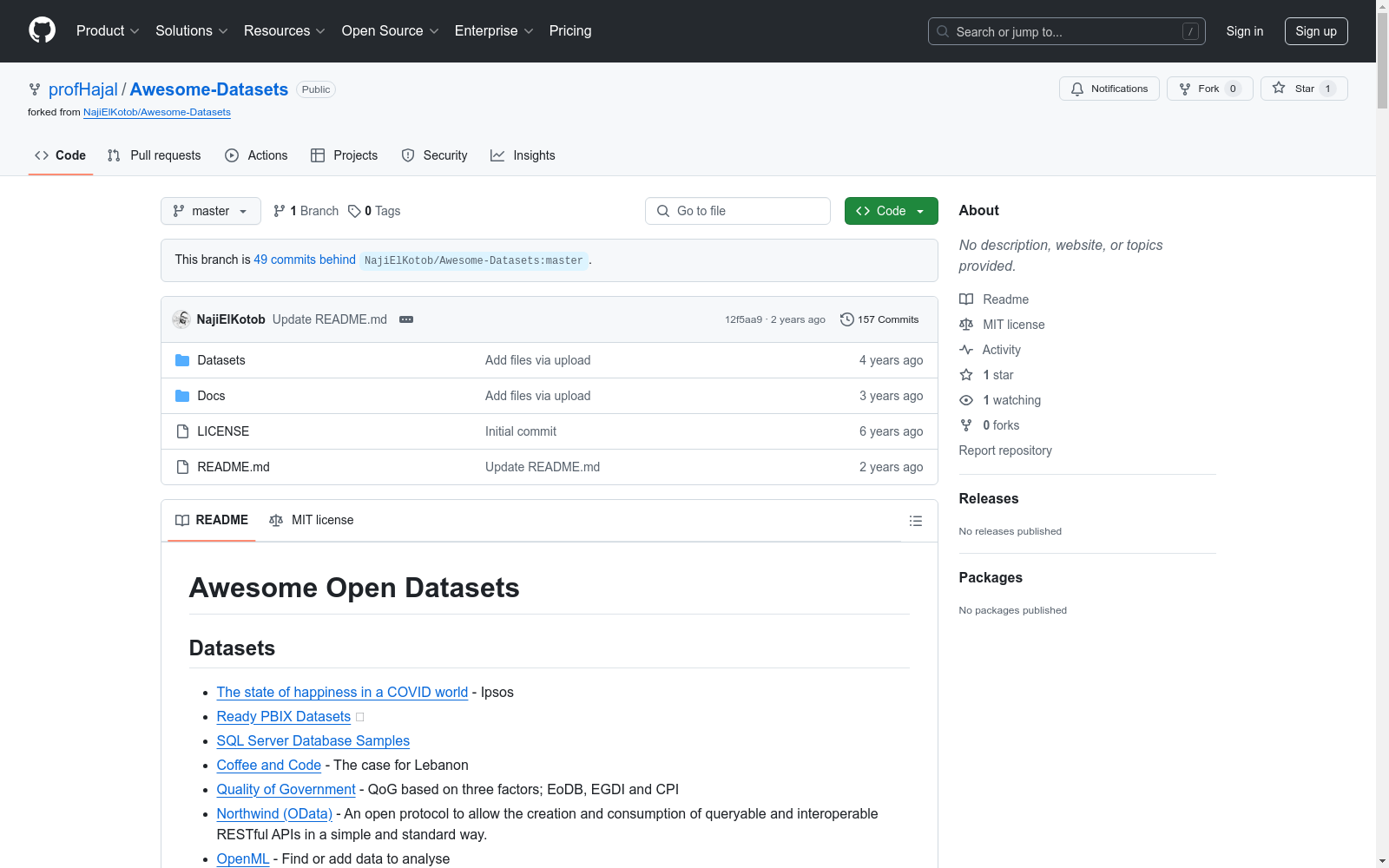
Task: Select the README tab in file viewer
Action: [x=212, y=520]
